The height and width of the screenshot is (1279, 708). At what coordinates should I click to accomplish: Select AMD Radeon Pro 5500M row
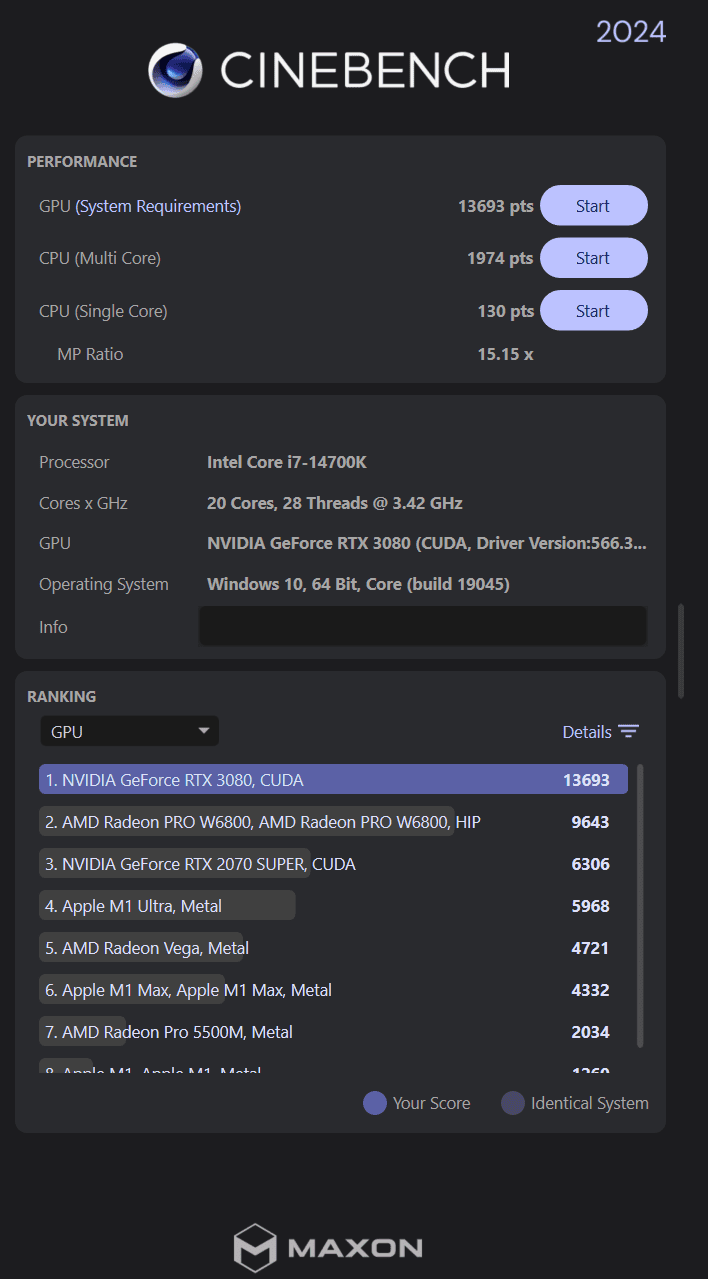333,1032
